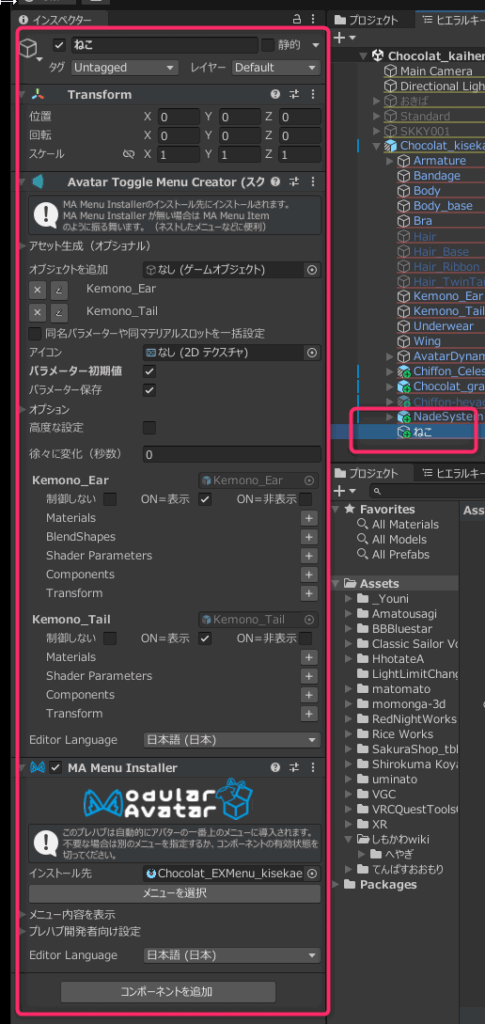Toggle ON=表示 for Kemono_Tail
Image resolution: width=485 pixels, height=1024 pixels.
pyautogui.click(x=205, y=638)
